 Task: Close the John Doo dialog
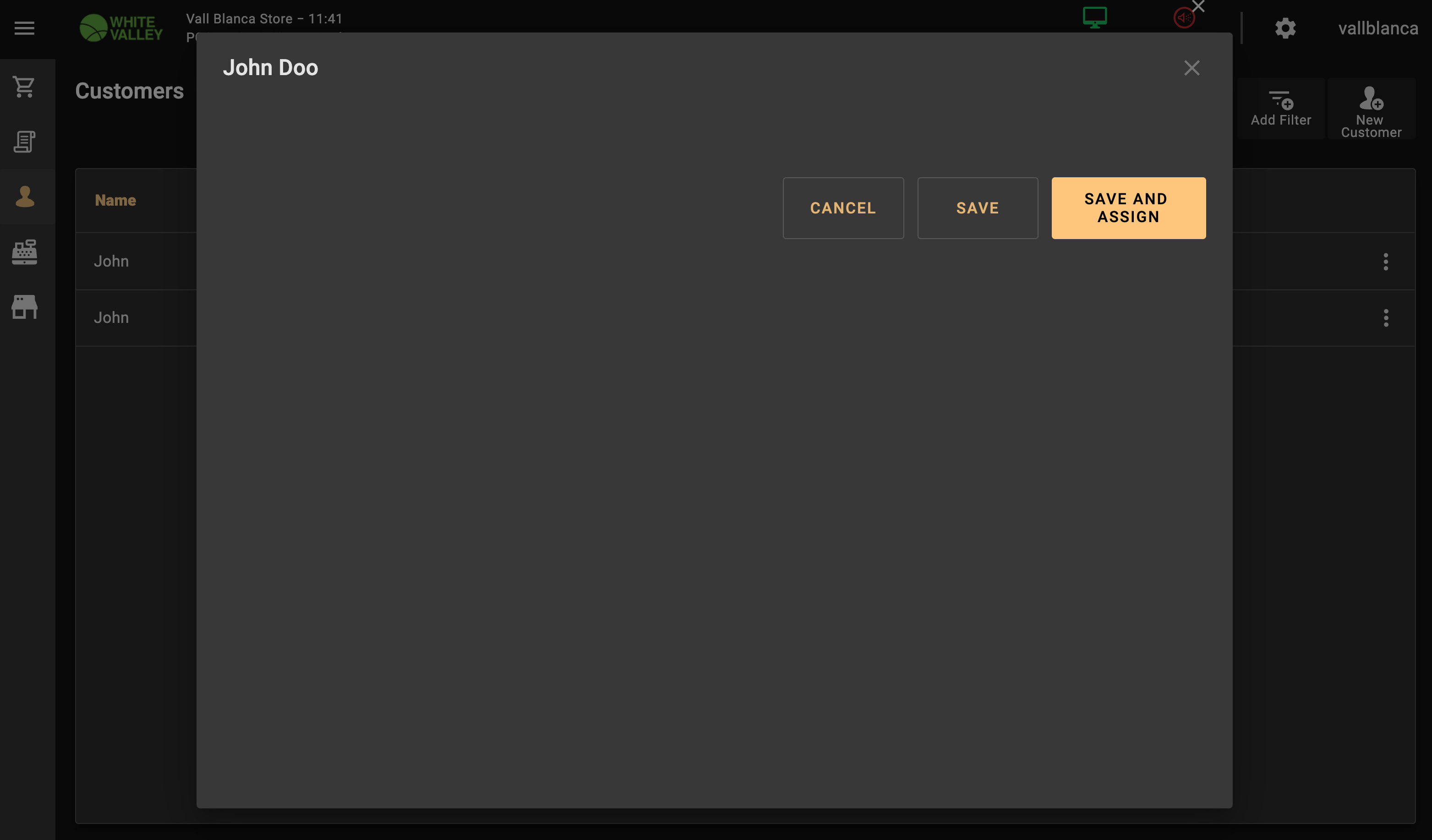click(x=1192, y=68)
